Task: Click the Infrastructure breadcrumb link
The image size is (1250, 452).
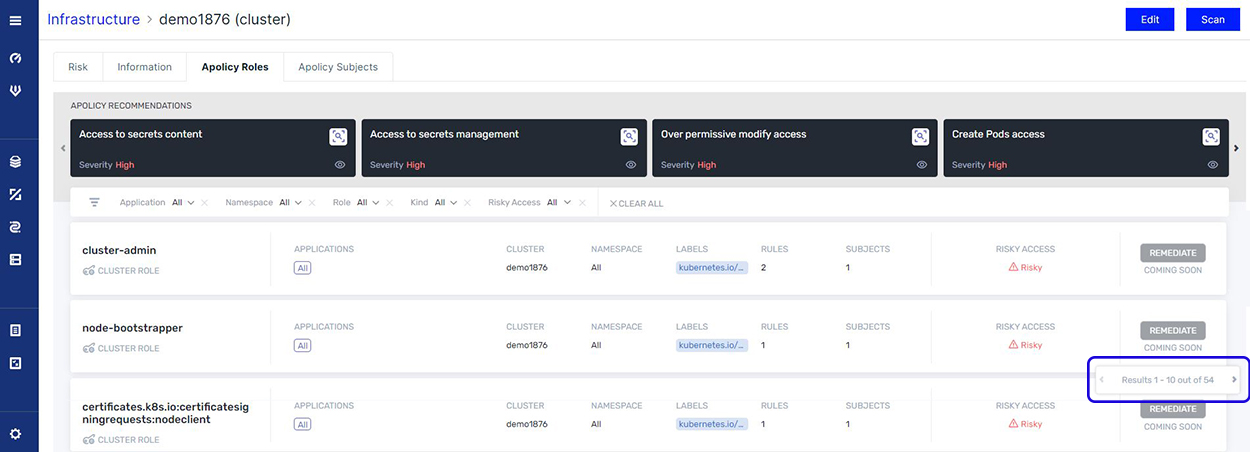Action: point(92,19)
